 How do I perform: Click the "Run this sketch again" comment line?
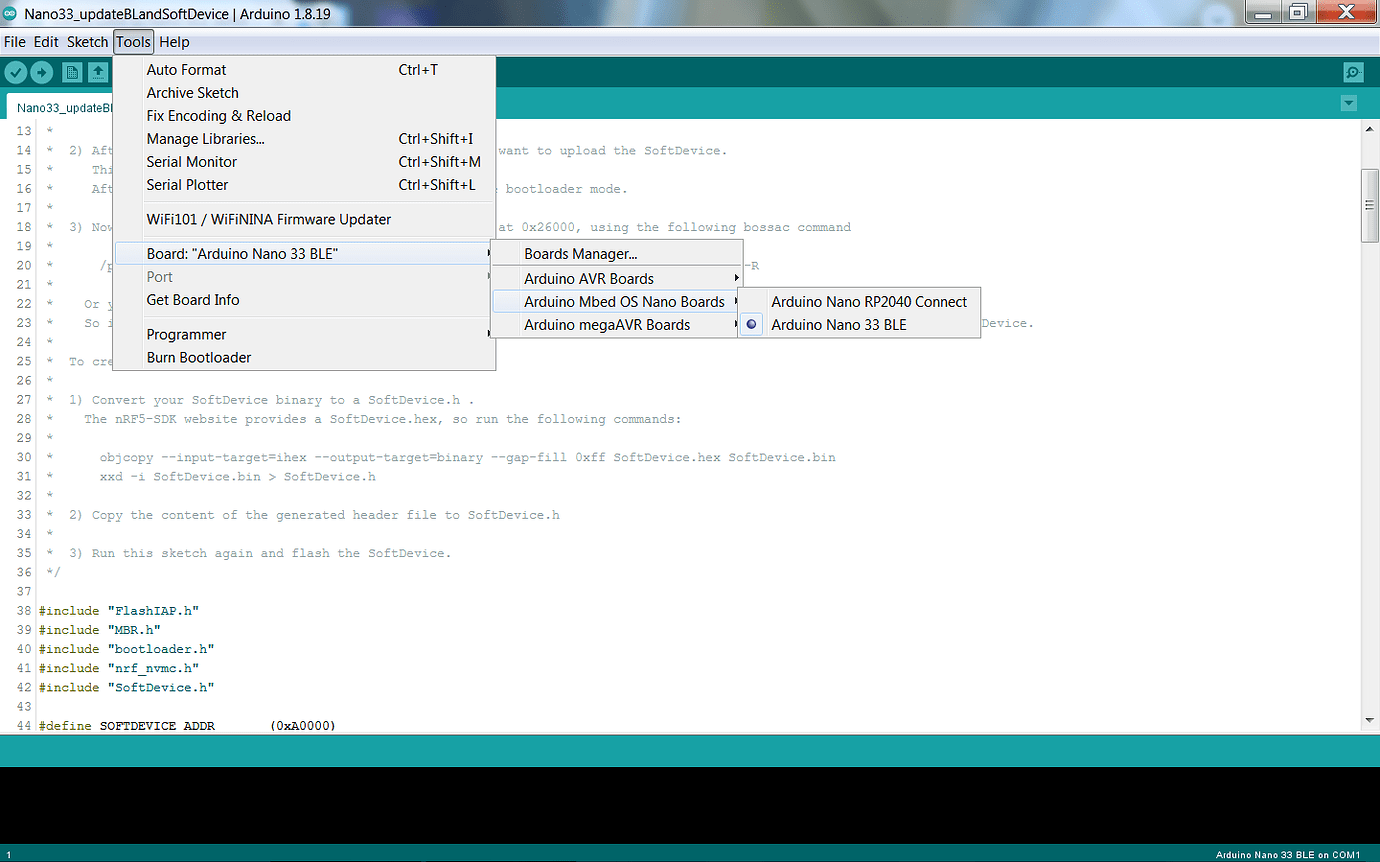tap(260, 554)
